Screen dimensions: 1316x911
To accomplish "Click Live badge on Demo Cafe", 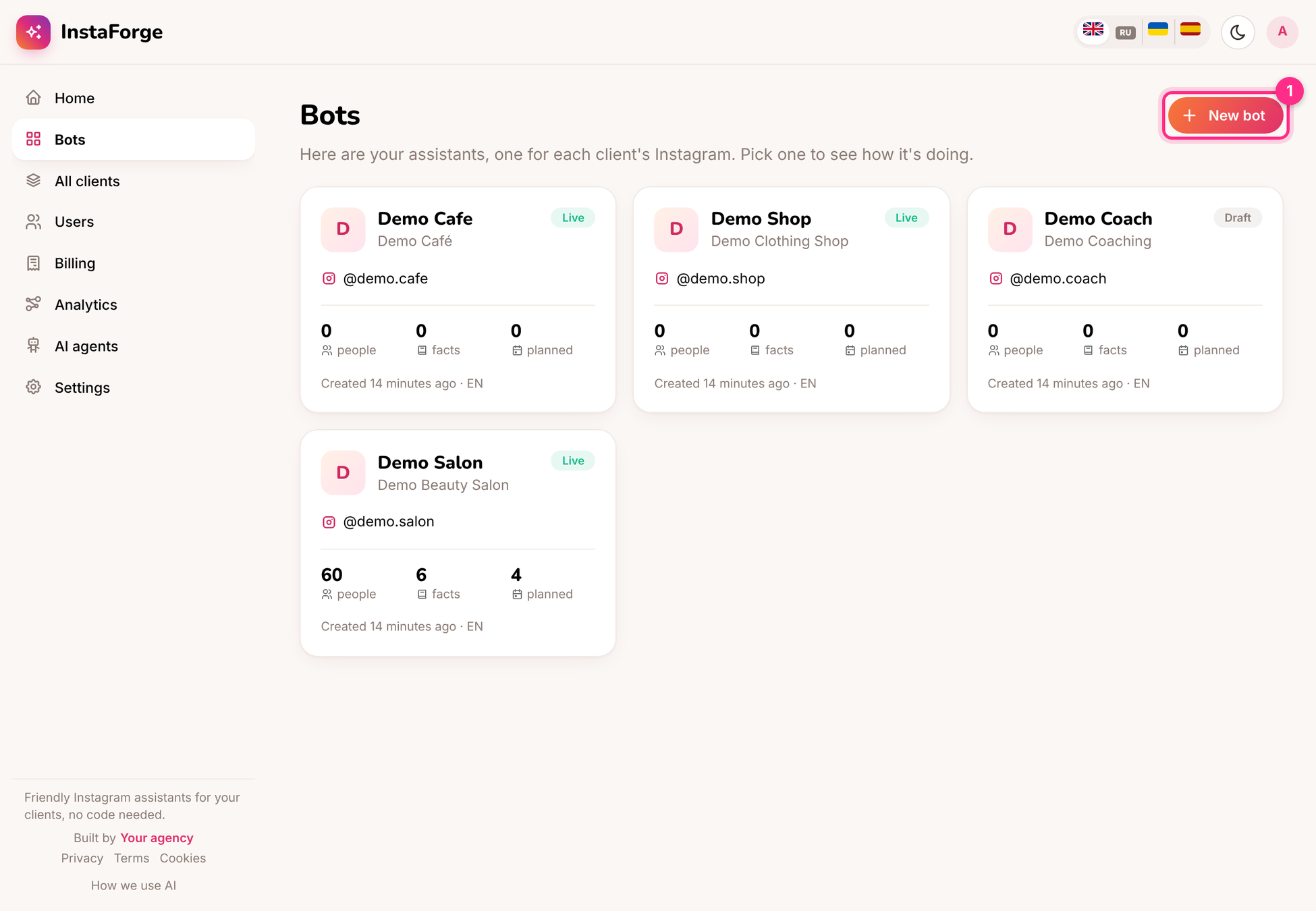I will (x=573, y=218).
